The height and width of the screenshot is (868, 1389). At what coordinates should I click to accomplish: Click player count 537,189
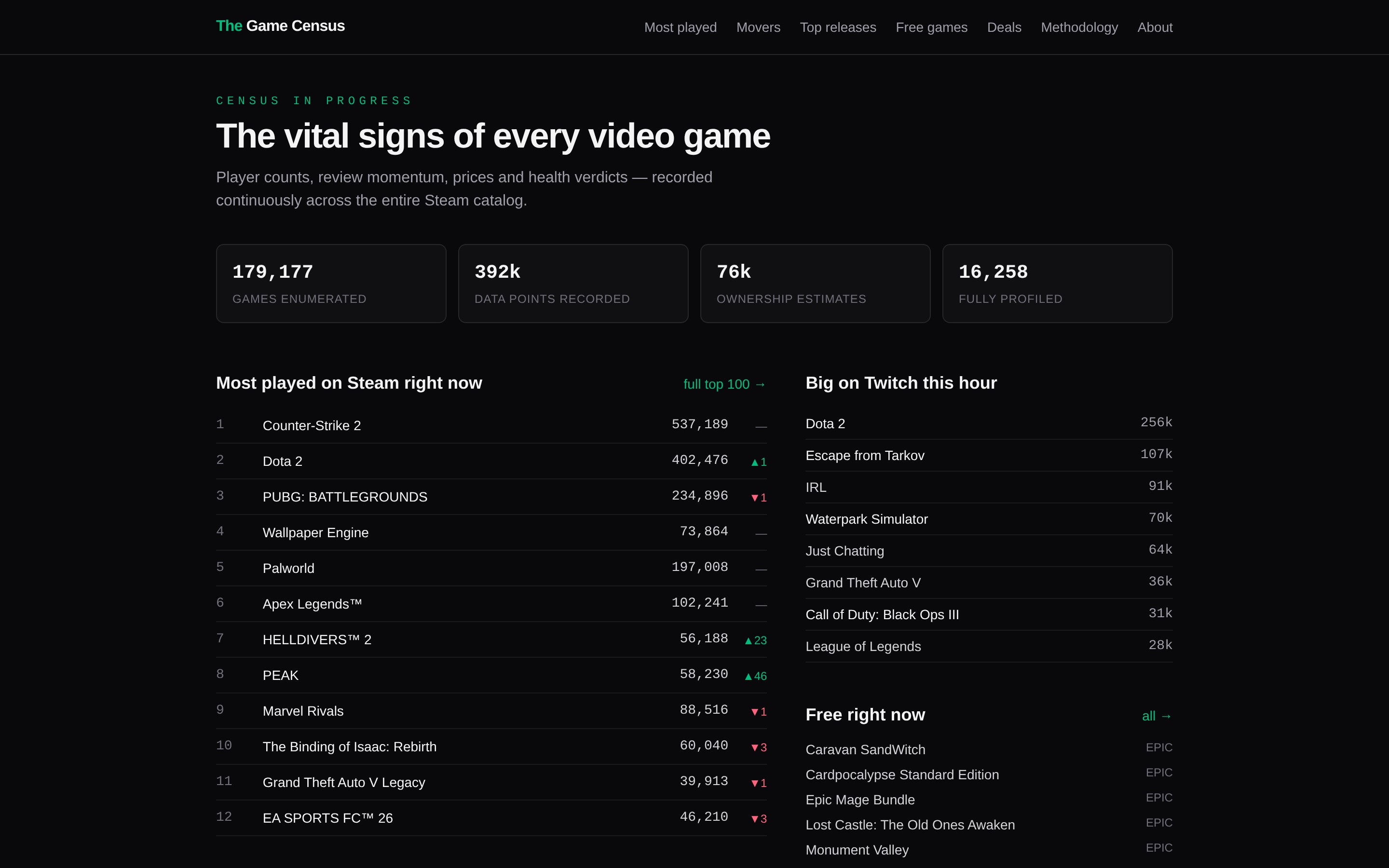[700, 424]
